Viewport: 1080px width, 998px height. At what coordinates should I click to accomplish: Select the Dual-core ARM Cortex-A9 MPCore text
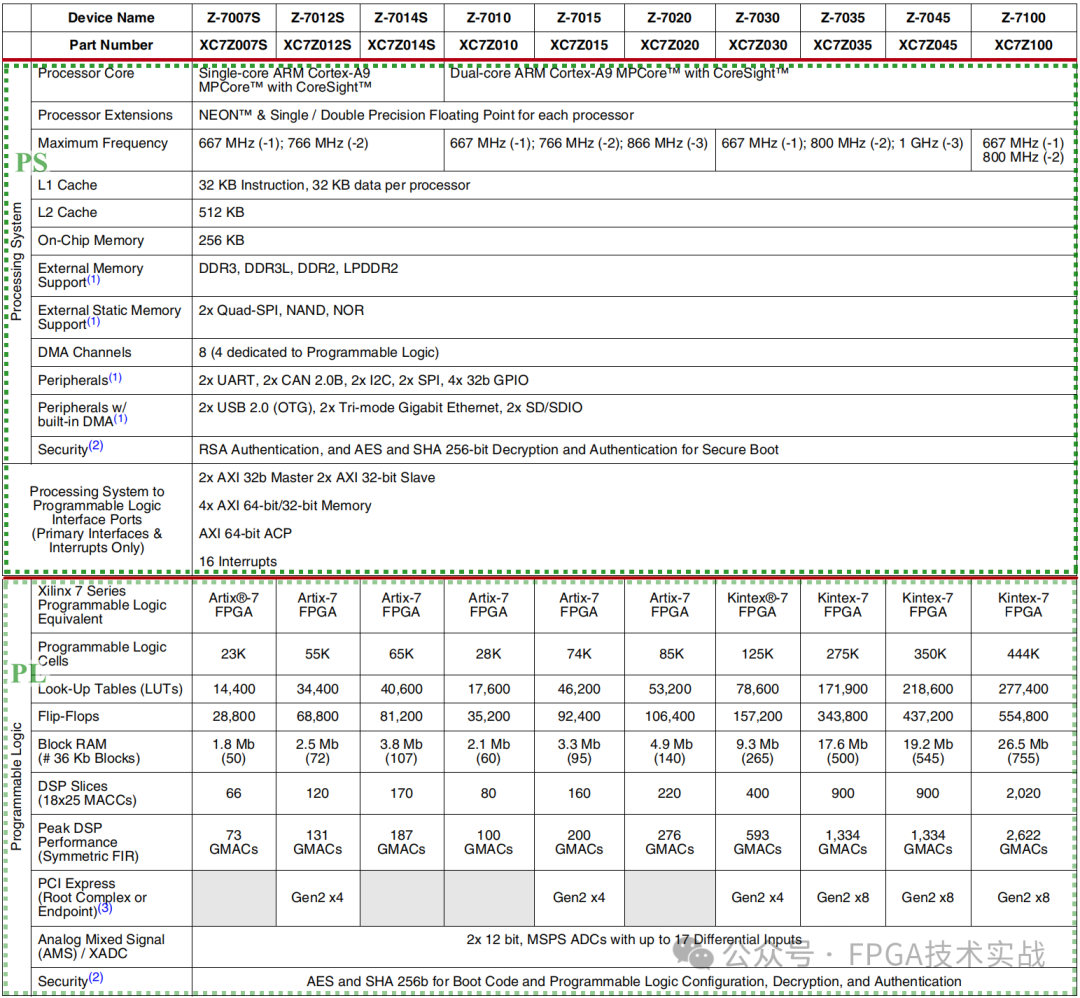pyautogui.click(x=619, y=73)
